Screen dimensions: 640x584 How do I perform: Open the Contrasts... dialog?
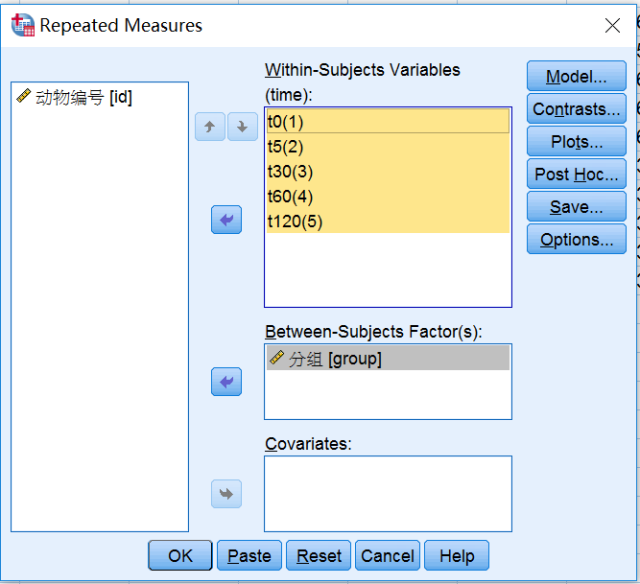point(576,109)
